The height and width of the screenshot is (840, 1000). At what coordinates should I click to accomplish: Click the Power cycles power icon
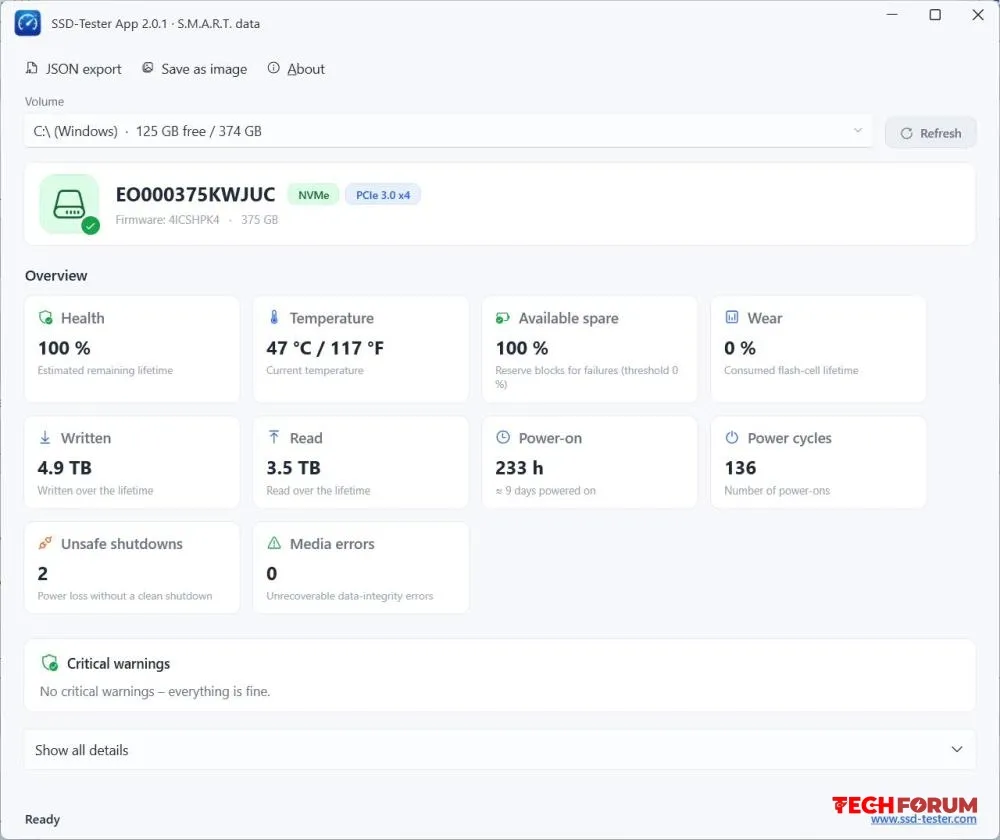point(732,437)
